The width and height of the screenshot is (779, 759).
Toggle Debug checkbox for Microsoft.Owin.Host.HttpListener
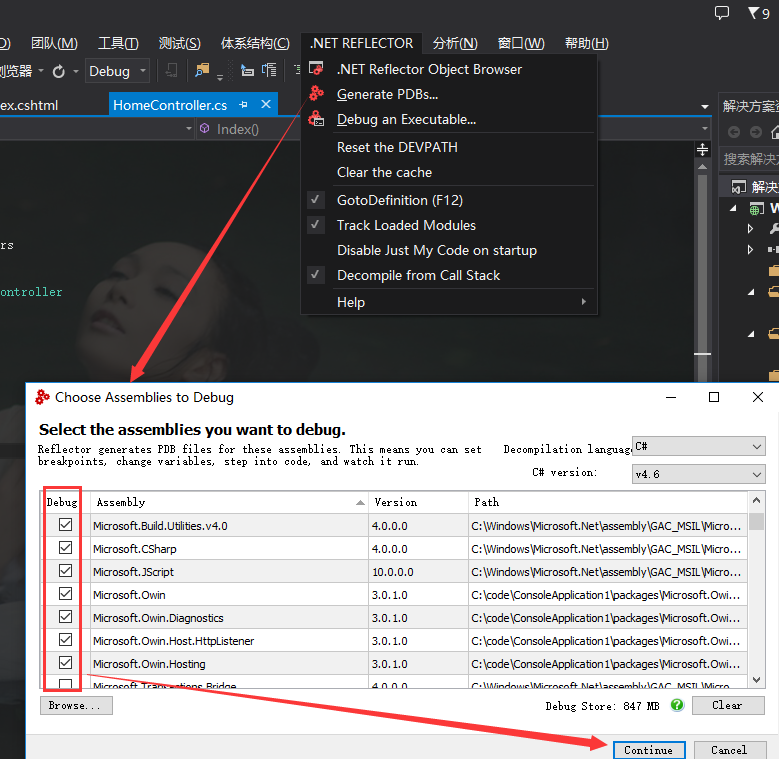(x=65, y=639)
